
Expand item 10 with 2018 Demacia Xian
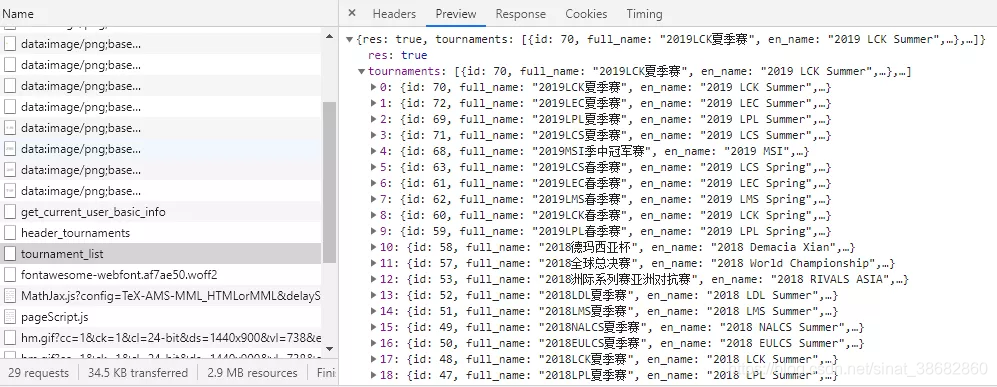pos(373,247)
